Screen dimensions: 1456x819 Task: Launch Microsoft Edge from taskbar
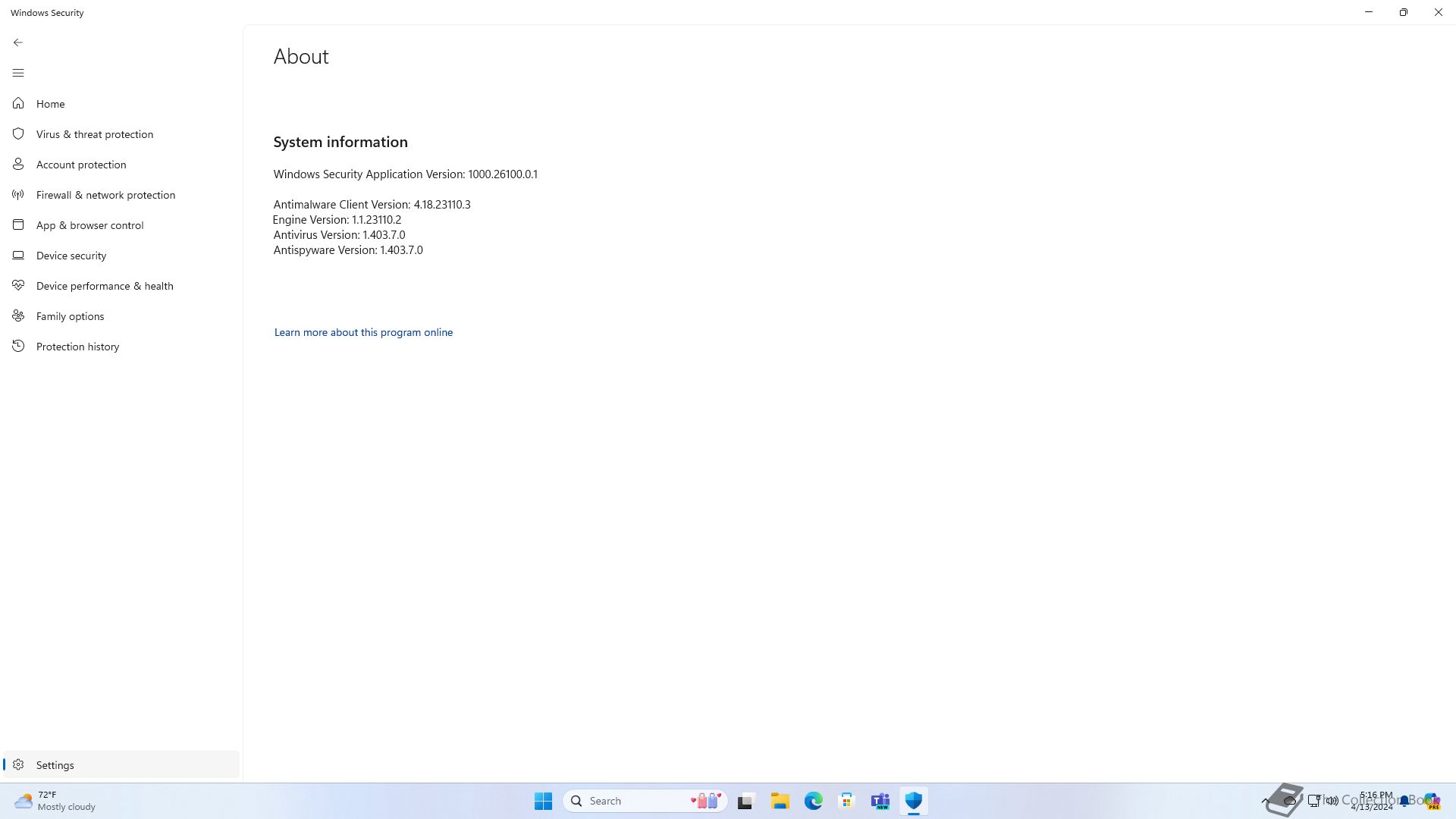coord(814,801)
